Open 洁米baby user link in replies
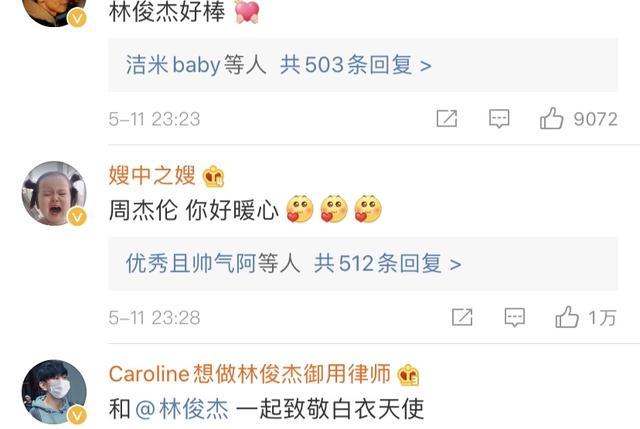Screen dimensions: 640x429 [173, 65]
